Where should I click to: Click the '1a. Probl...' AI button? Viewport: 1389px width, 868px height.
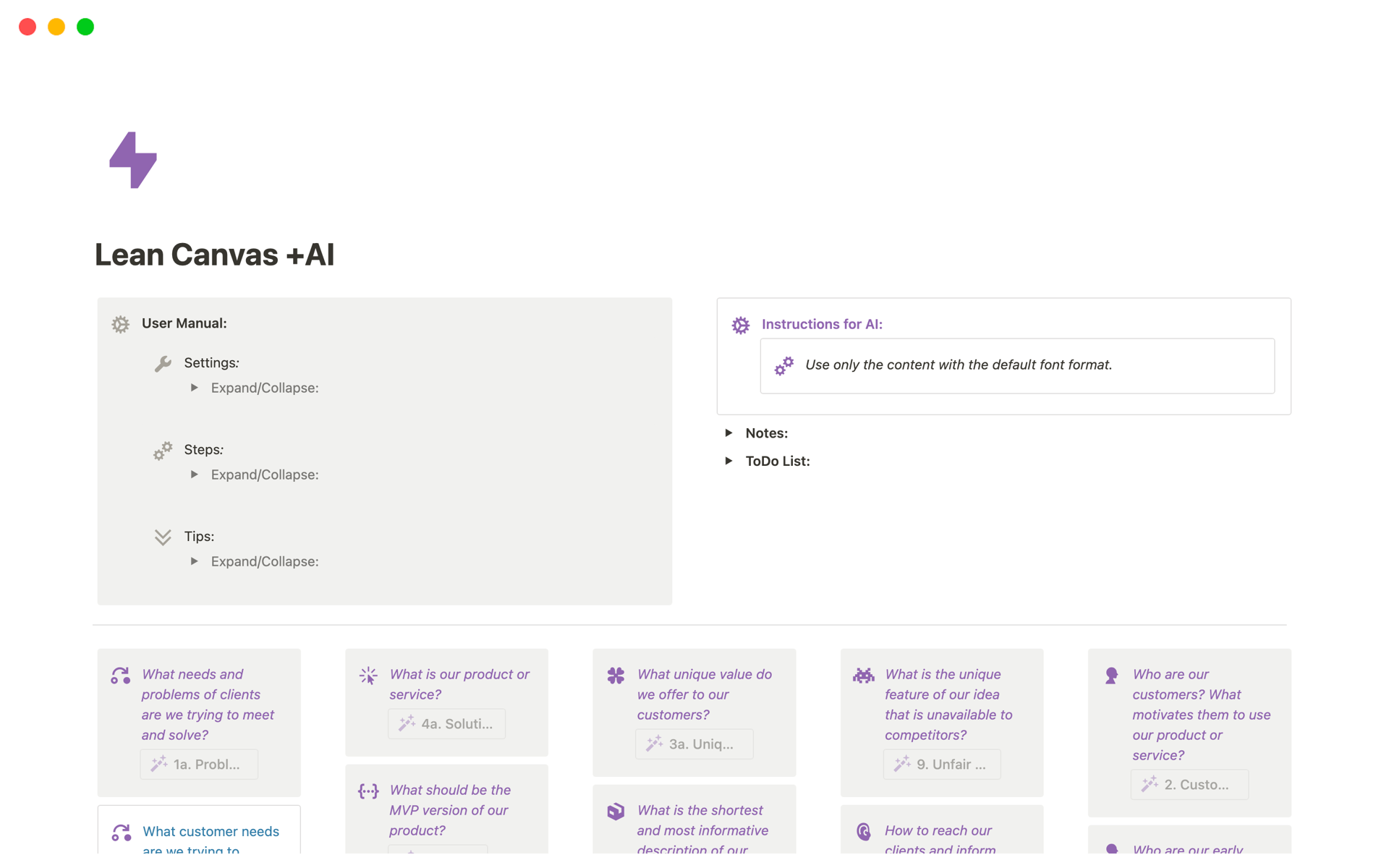pos(199,764)
